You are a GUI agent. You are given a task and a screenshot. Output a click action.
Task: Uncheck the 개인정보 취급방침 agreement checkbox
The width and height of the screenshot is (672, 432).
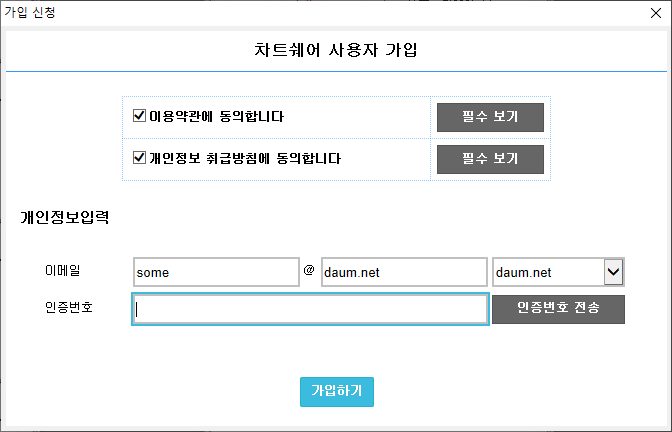[140, 158]
